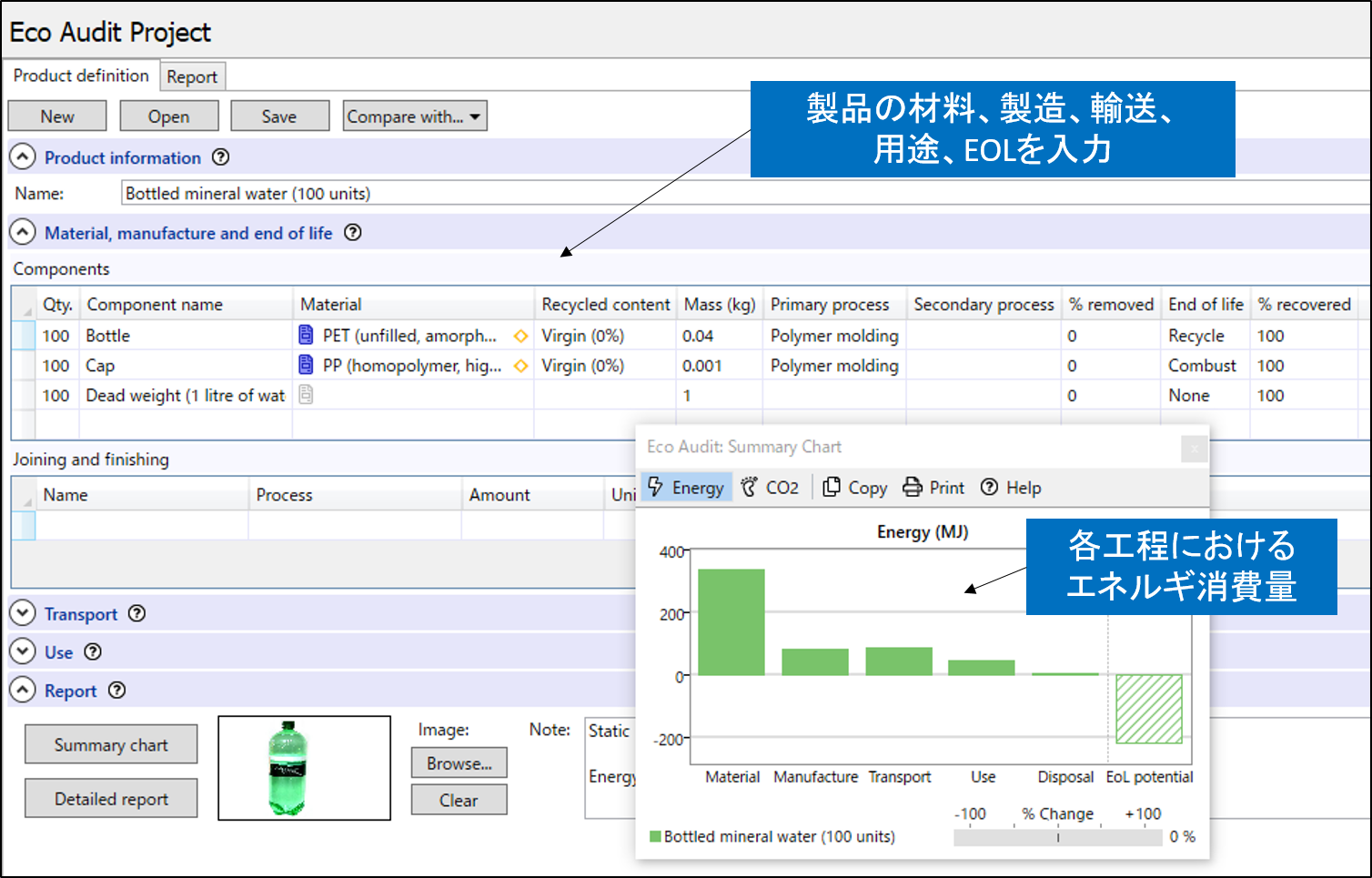Screen dimensions: 1372x878
Task: Select the Product definition tab
Action: pyautogui.click(x=81, y=76)
